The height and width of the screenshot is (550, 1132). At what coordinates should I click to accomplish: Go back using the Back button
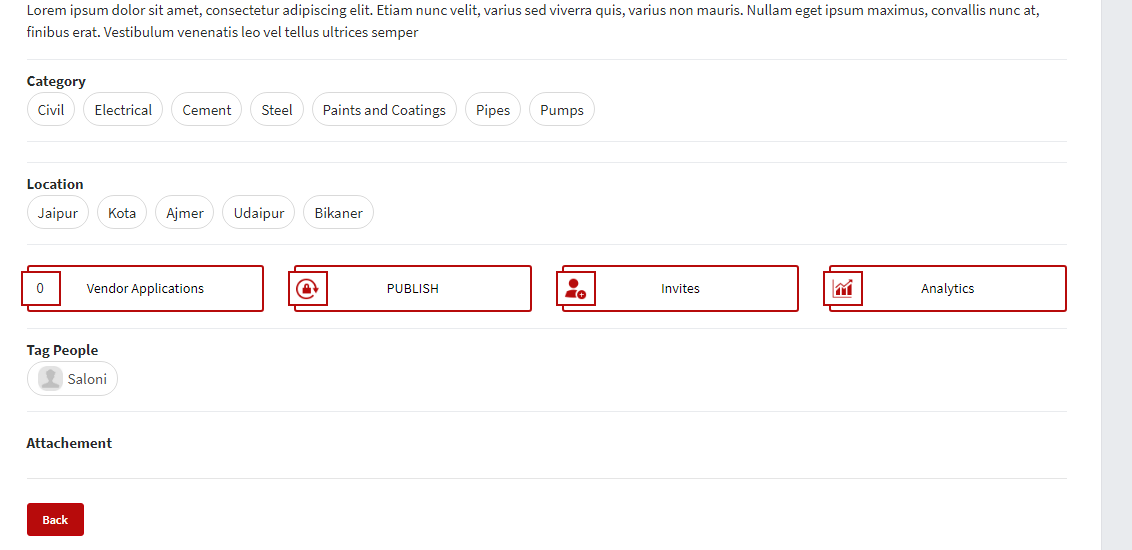pos(55,519)
